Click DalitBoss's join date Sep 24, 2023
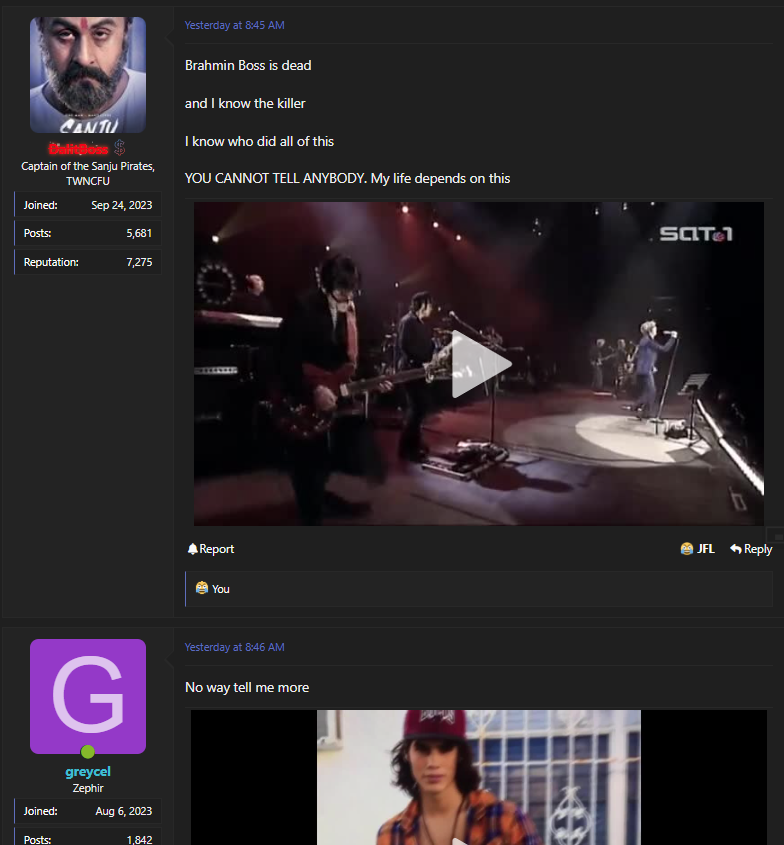Image resolution: width=784 pixels, height=845 pixels. [x=122, y=205]
